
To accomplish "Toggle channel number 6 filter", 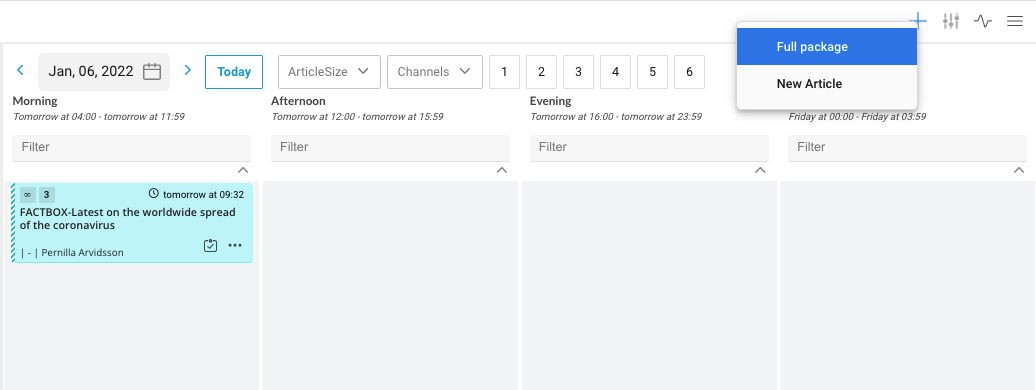I will (690, 72).
